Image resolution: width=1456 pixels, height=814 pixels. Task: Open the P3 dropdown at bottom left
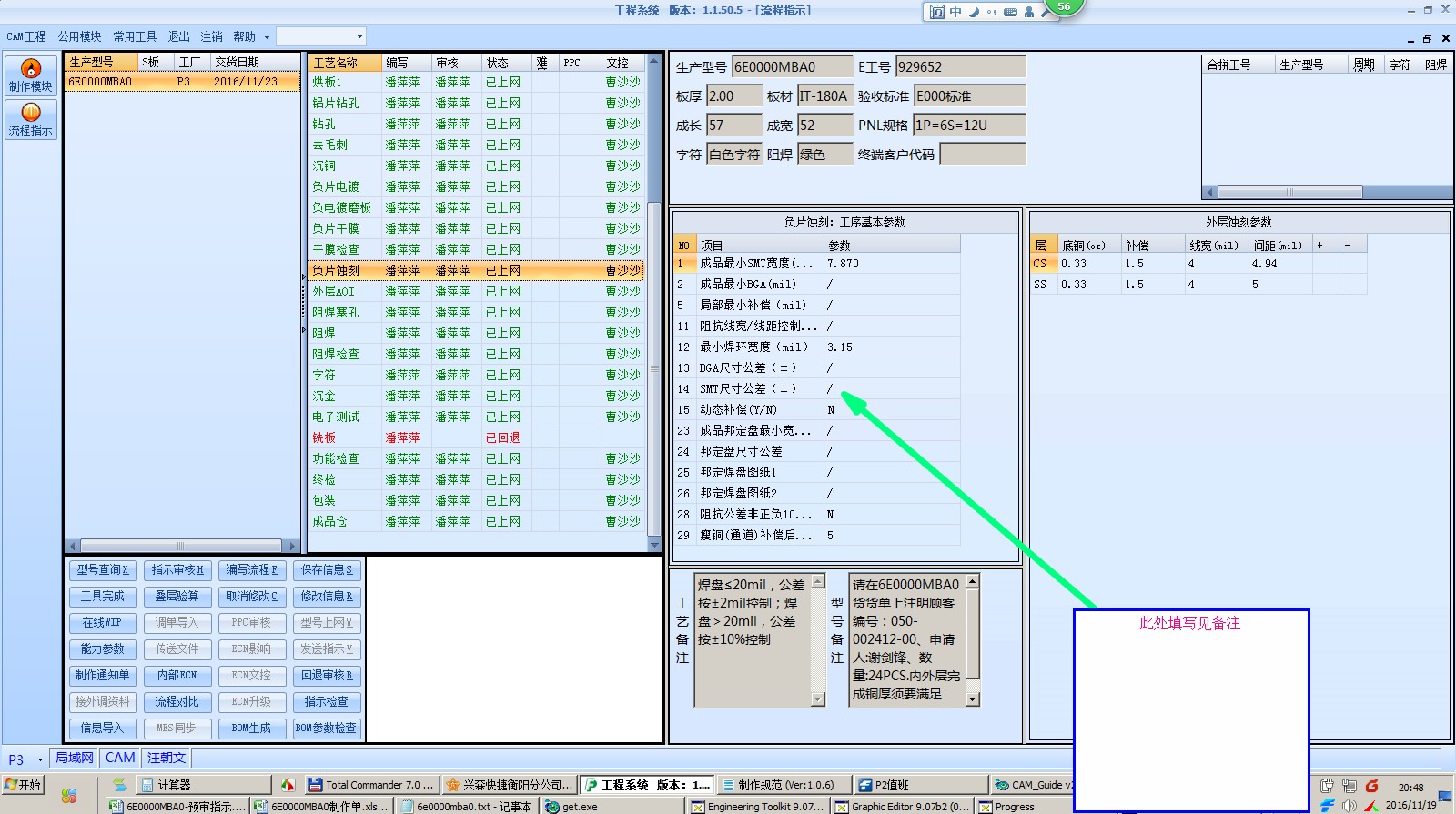40,759
